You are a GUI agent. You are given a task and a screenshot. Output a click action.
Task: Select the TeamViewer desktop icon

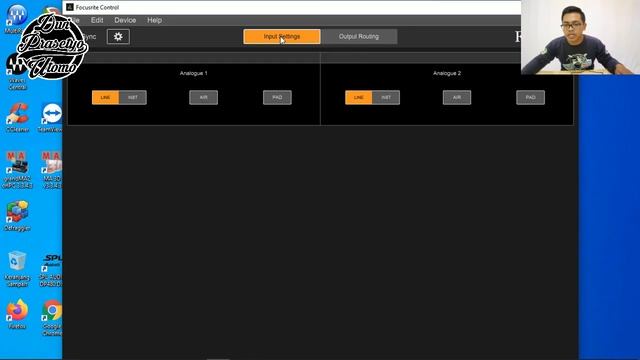point(51,118)
